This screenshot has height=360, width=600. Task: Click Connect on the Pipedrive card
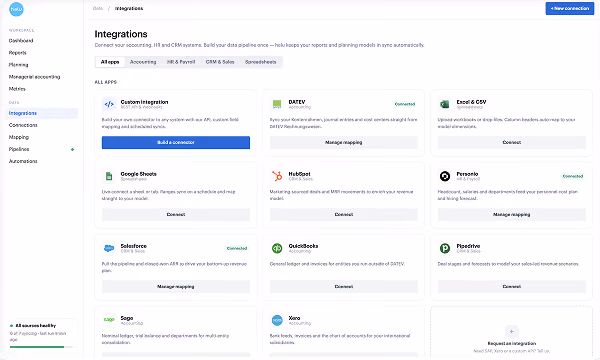pyautogui.click(x=512, y=287)
